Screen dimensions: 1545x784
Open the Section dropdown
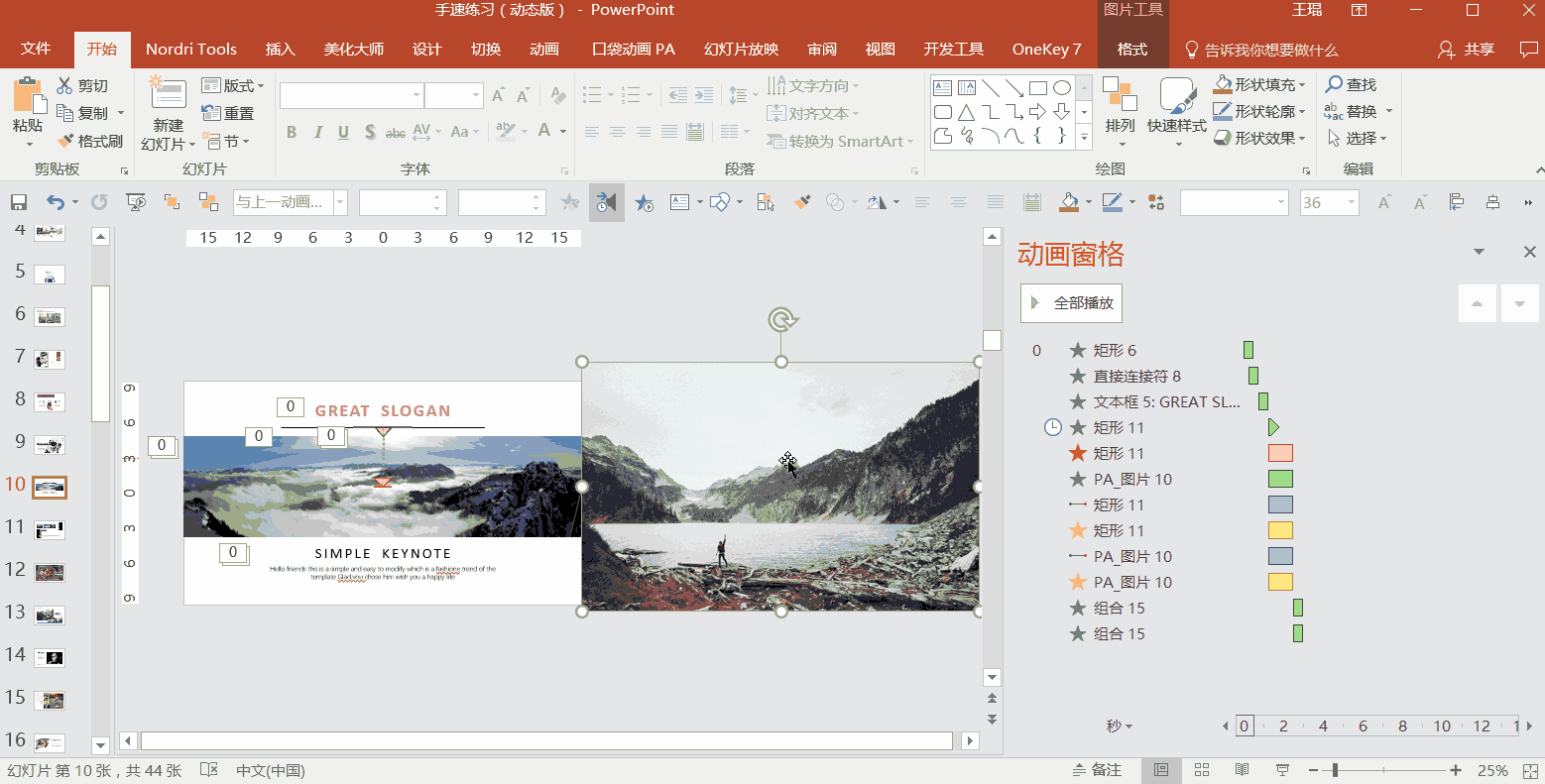tap(226, 141)
